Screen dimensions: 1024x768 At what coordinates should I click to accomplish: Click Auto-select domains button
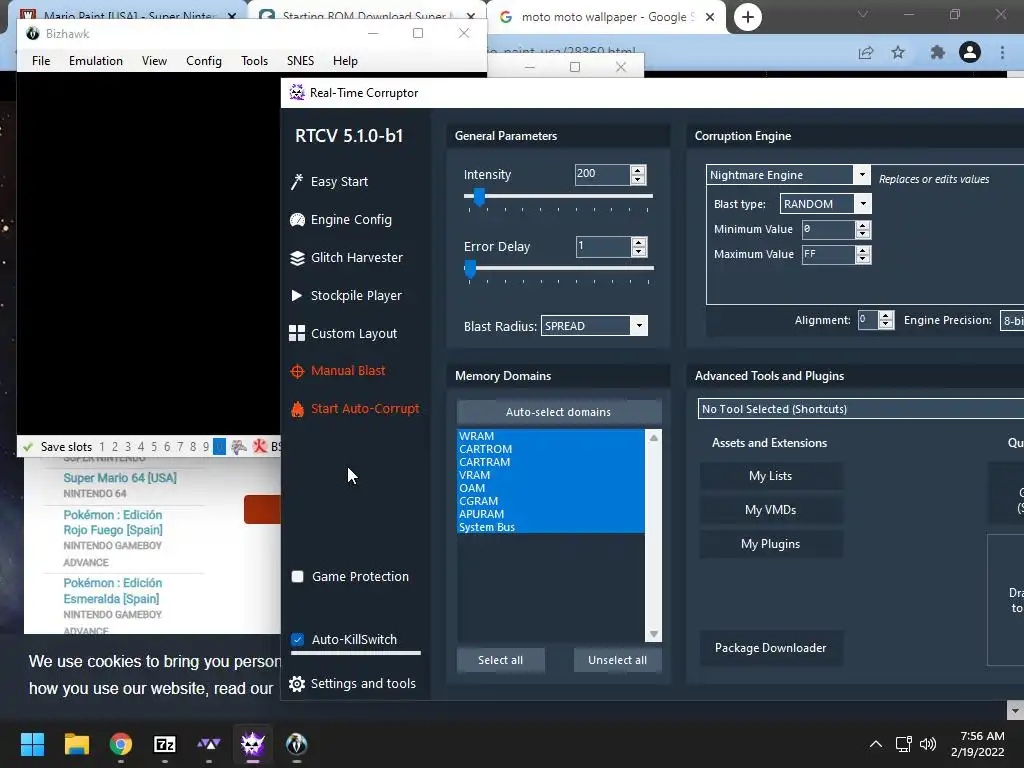(558, 412)
